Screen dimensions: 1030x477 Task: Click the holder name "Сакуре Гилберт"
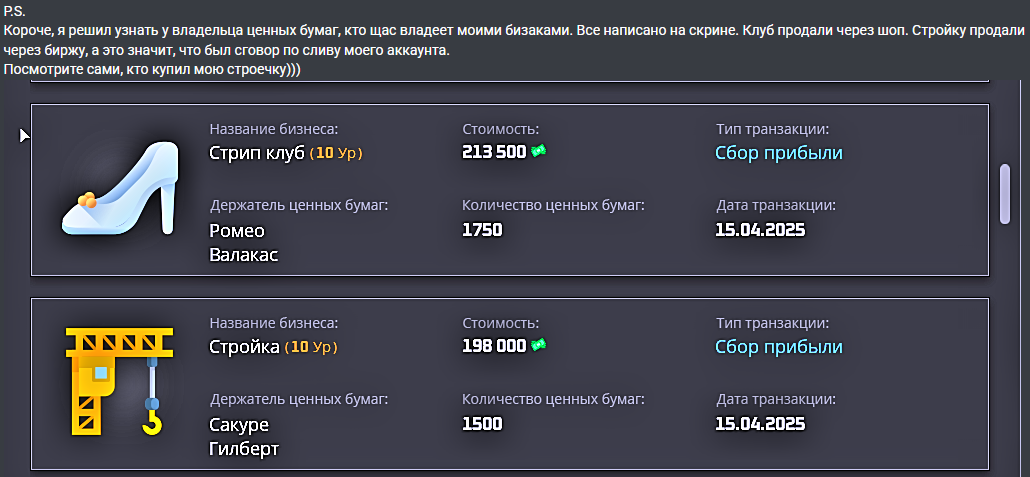244,436
